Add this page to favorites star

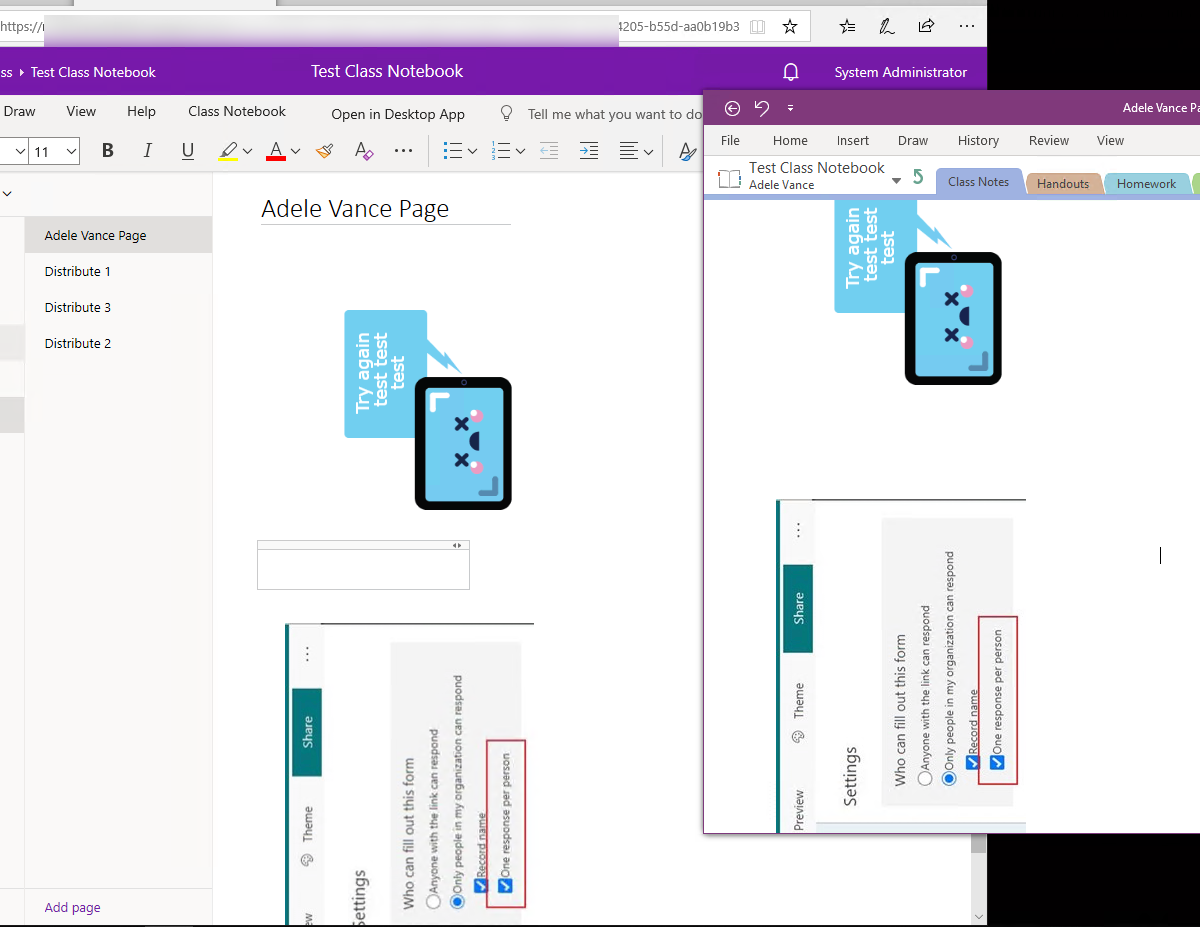tap(790, 26)
